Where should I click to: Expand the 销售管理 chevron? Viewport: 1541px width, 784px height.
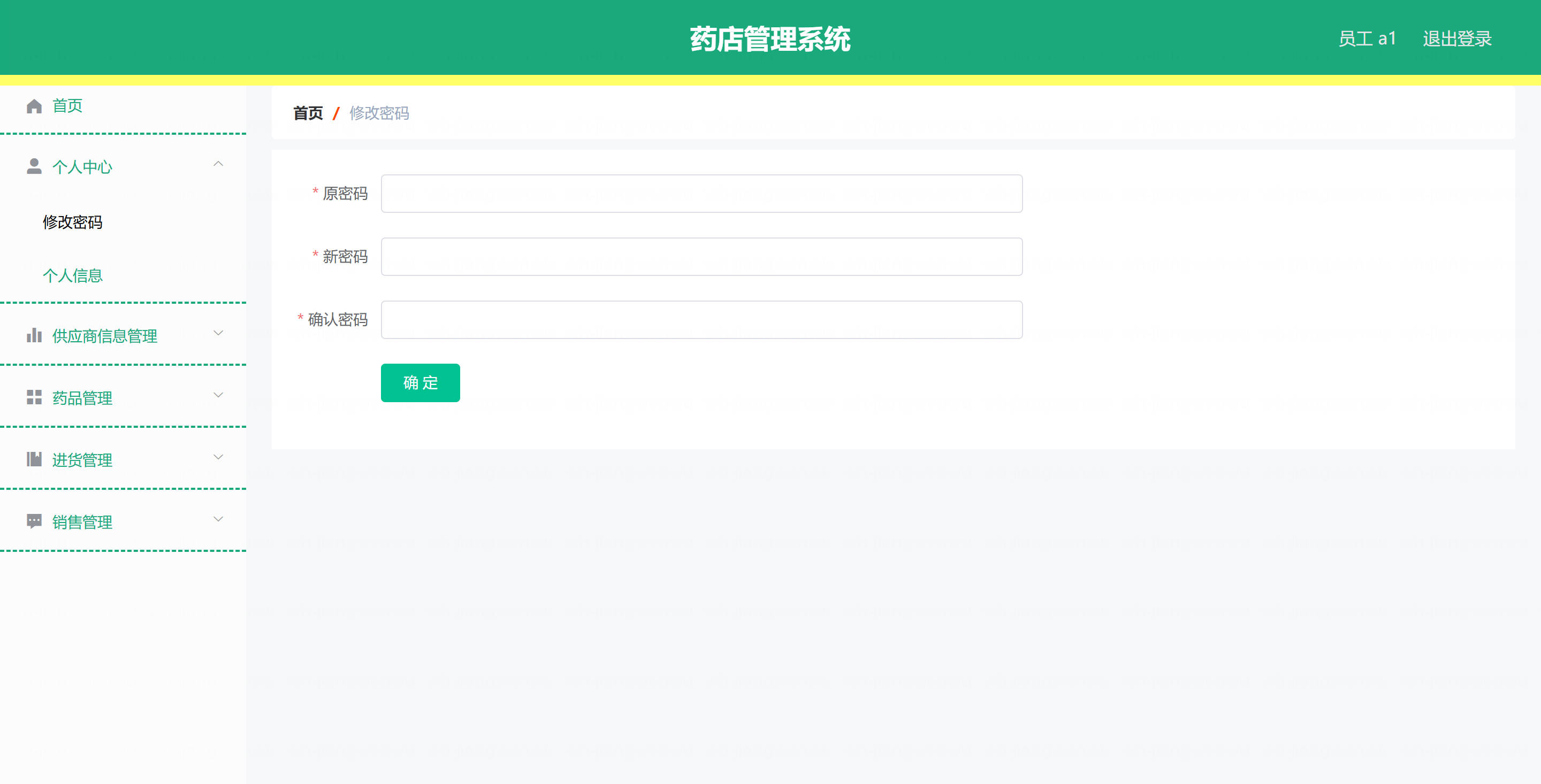click(x=218, y=519)
